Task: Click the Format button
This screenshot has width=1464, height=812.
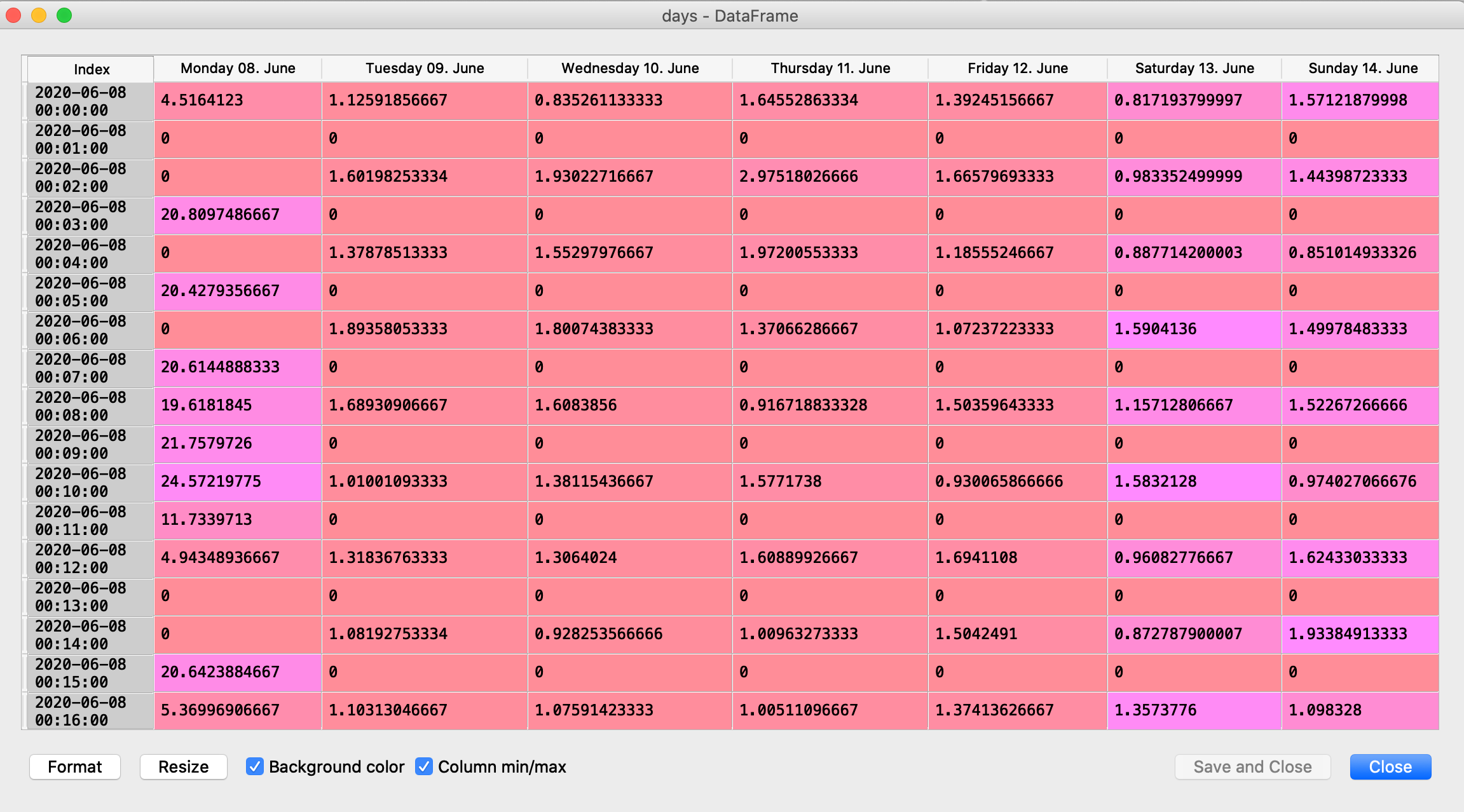Action: point(75,767)
